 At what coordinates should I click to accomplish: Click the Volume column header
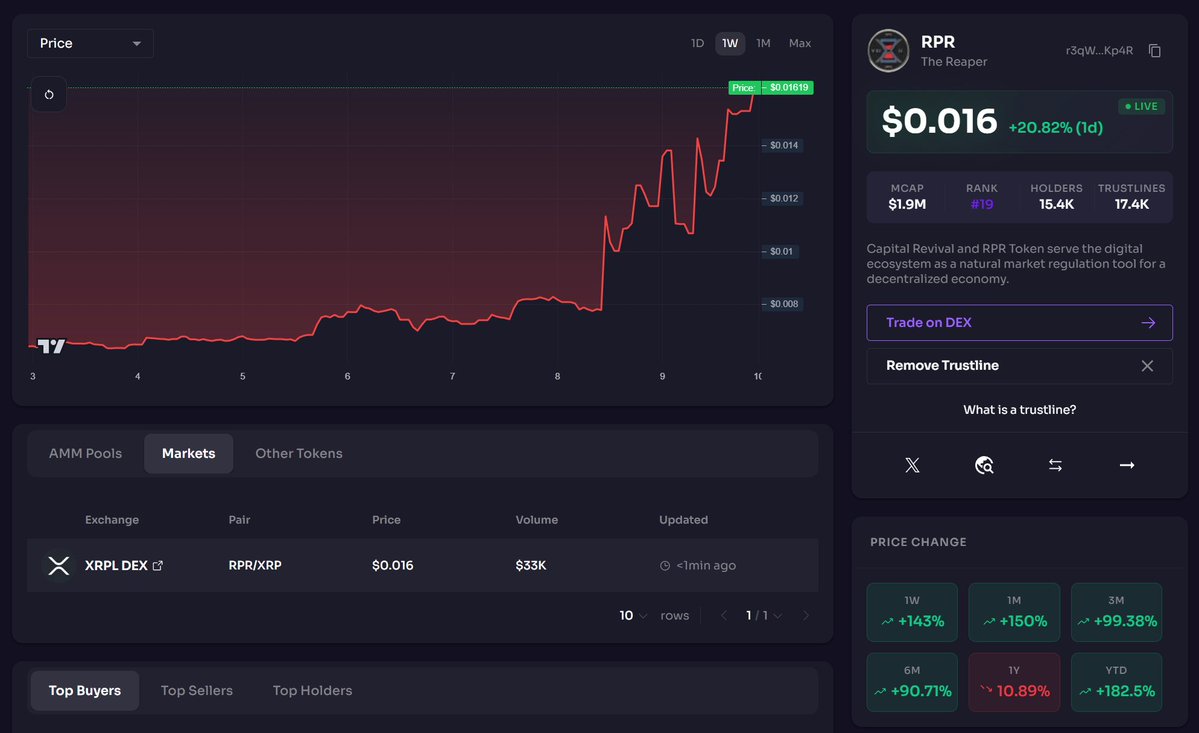coord(537,520)
